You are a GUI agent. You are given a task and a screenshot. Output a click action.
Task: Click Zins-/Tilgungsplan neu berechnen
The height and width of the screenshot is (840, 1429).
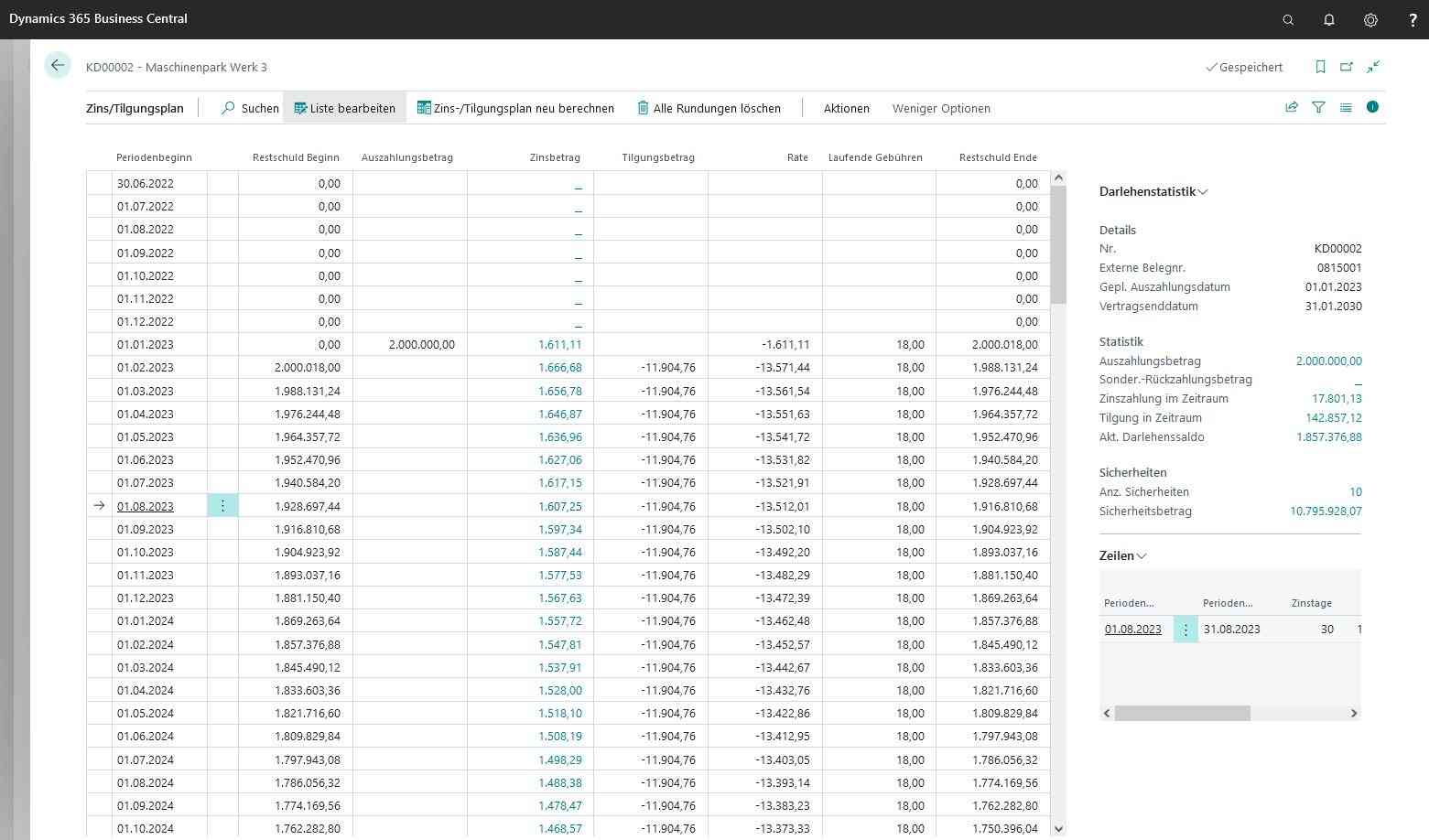click(515, 108)
